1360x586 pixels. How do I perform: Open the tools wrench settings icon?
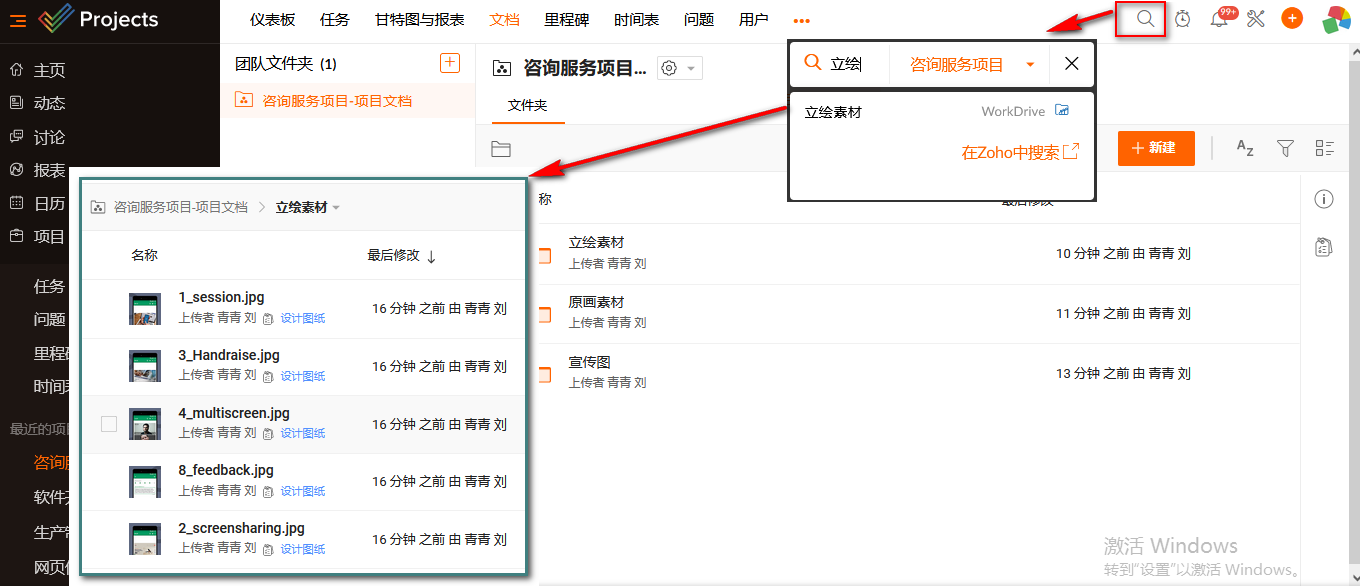point(1256,19)
